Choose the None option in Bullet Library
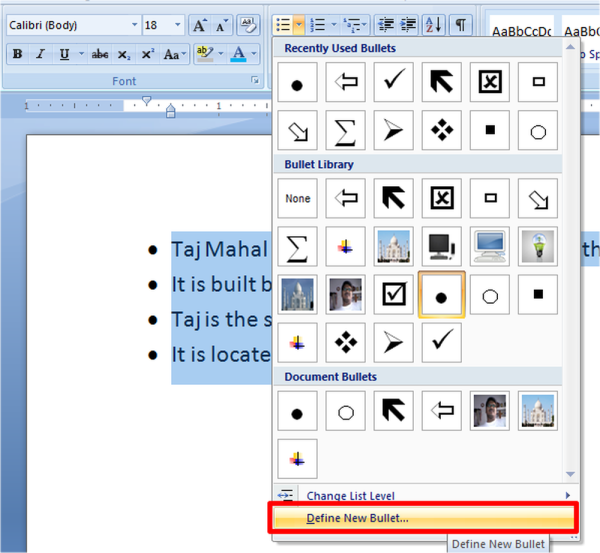 297,199
